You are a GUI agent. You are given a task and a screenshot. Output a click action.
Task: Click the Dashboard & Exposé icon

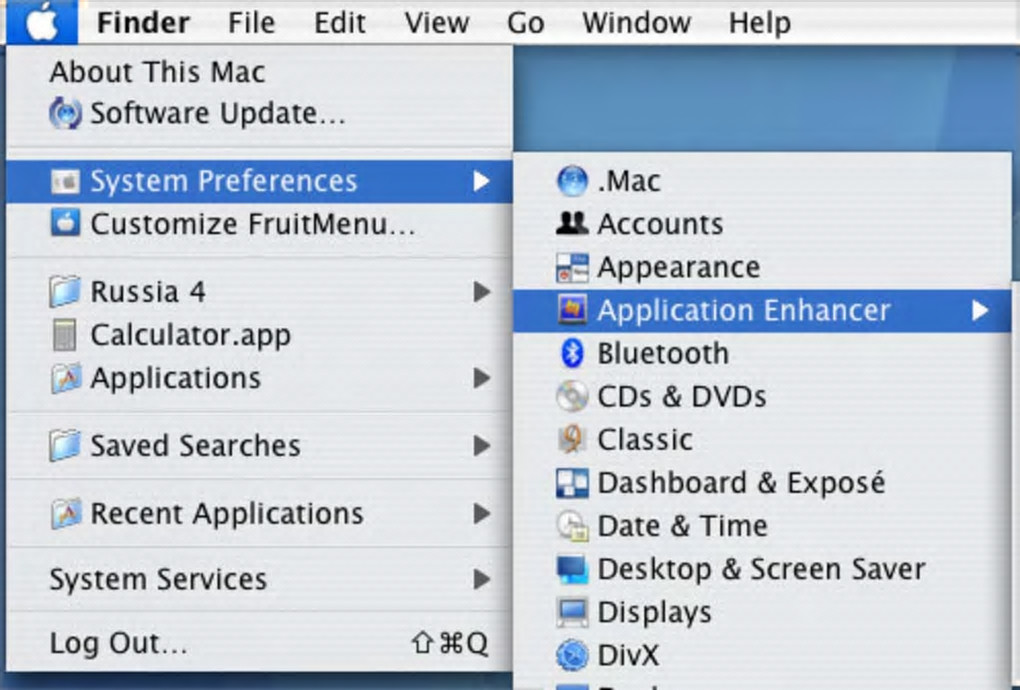[572, 483]
